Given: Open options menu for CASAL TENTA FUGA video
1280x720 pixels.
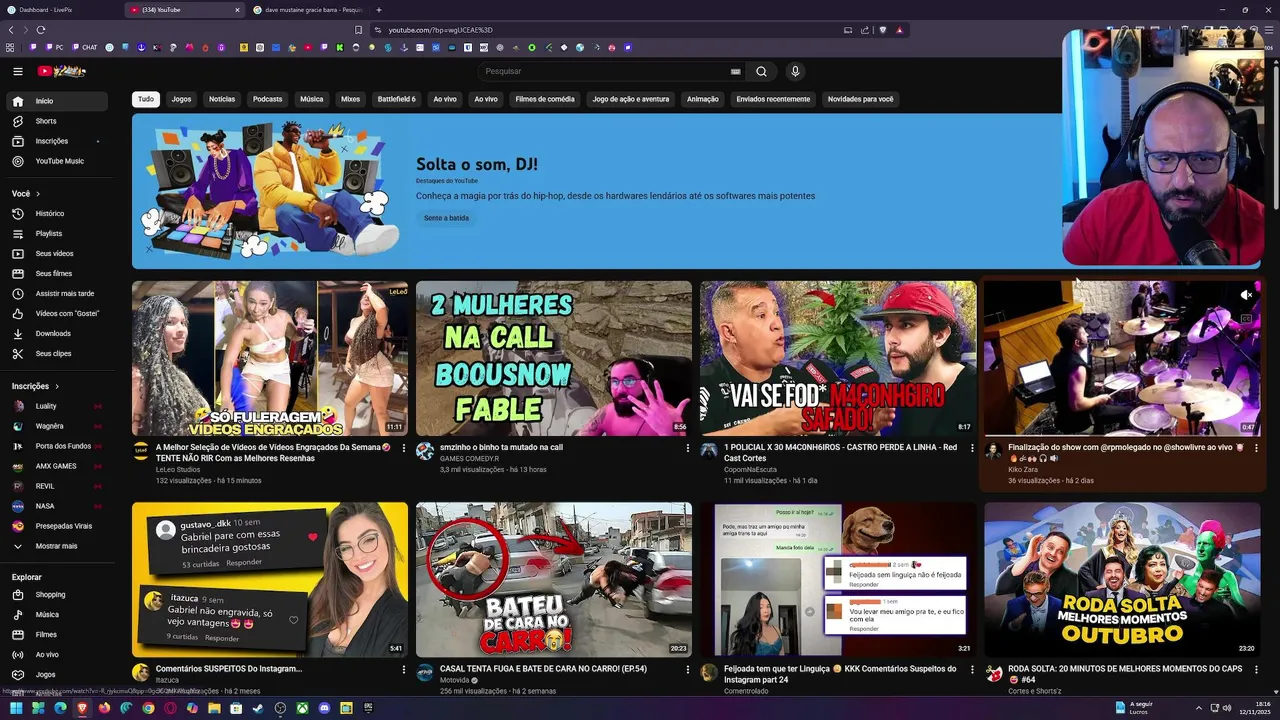Looking at the screenshot, I should point(688,669).
